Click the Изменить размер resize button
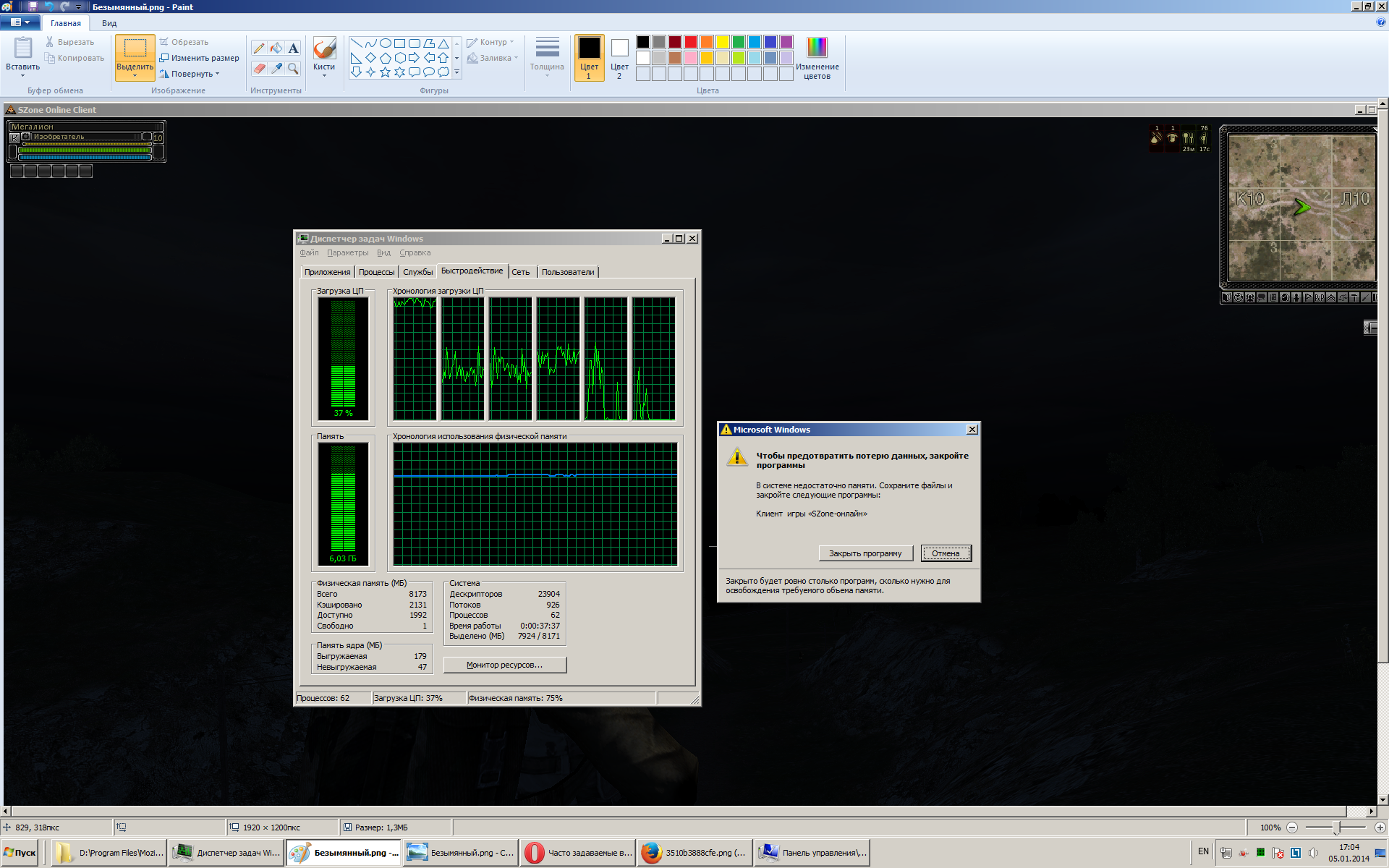The width and height of the screenshot is (1389, 868). pyautogui.click(x=200, y=58)
